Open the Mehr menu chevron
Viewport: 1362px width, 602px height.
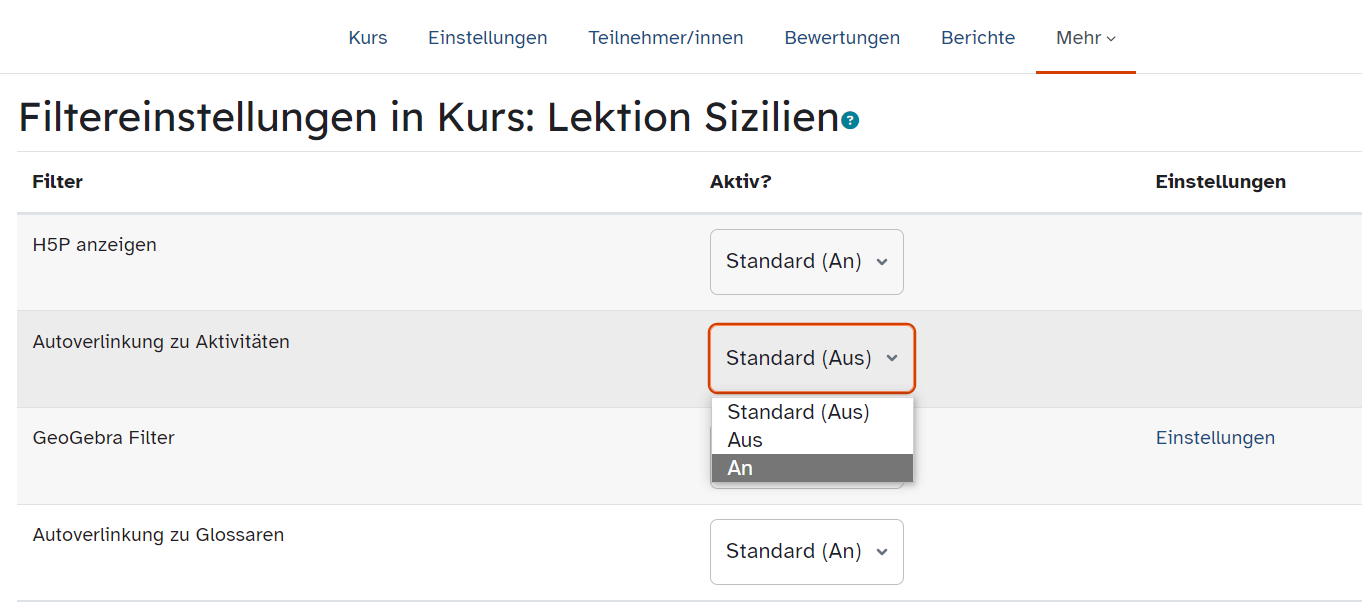pos(1111,39)
